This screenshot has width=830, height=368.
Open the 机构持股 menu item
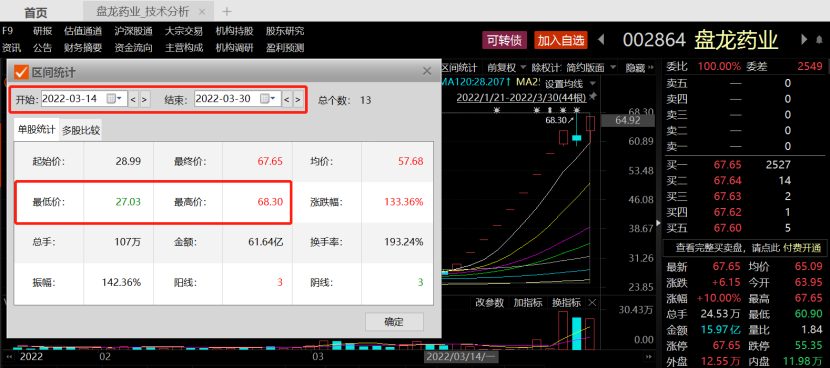point(234,31)
